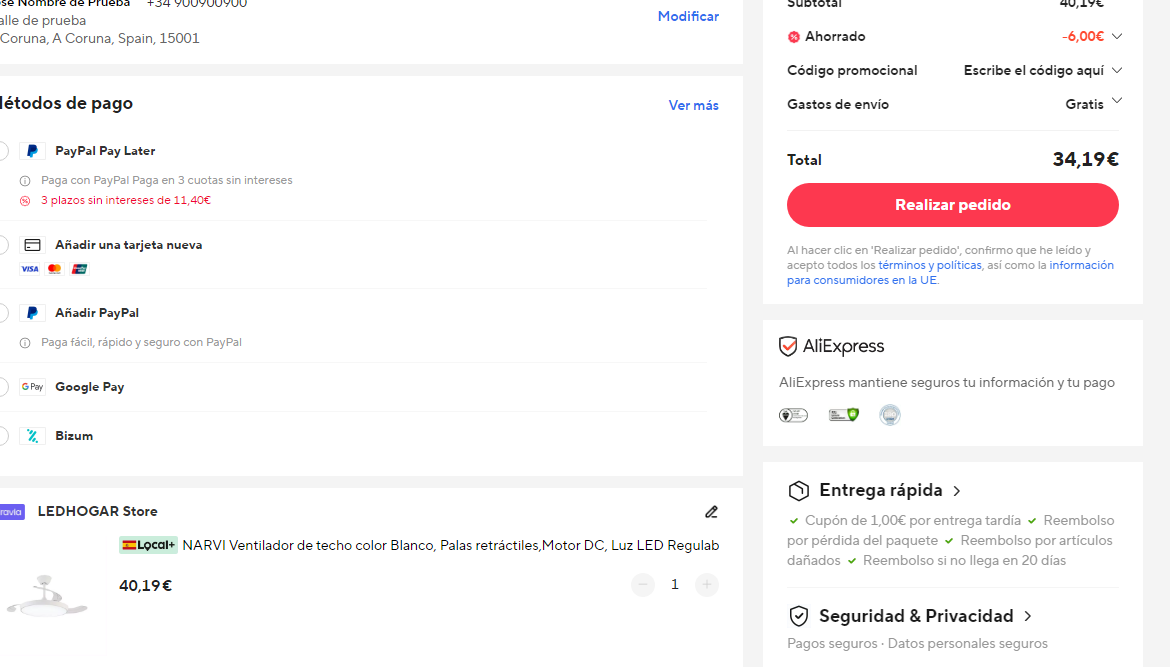This screenshot has width=1170, height=667.
Task: Click the PayPal logo next to Añadir PayPal
Action: tap(32, 313)
